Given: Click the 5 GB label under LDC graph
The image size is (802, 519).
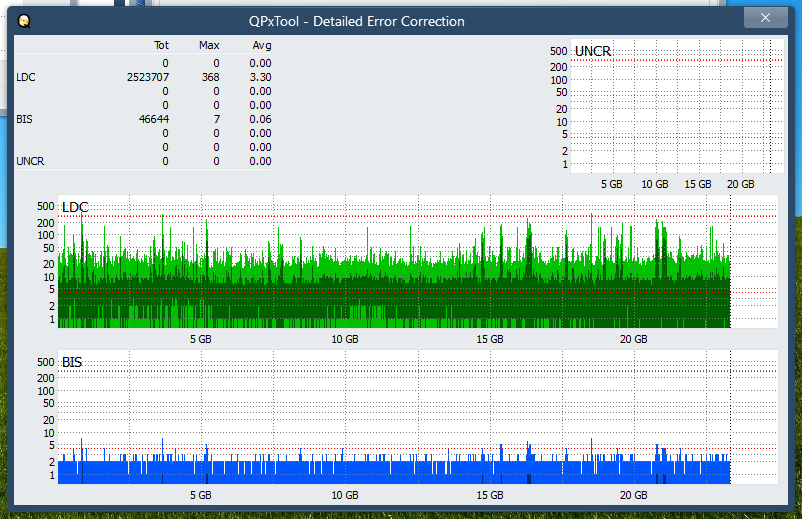Looking at the screenshot, I should pyautogui.click(x=200, y=339).
